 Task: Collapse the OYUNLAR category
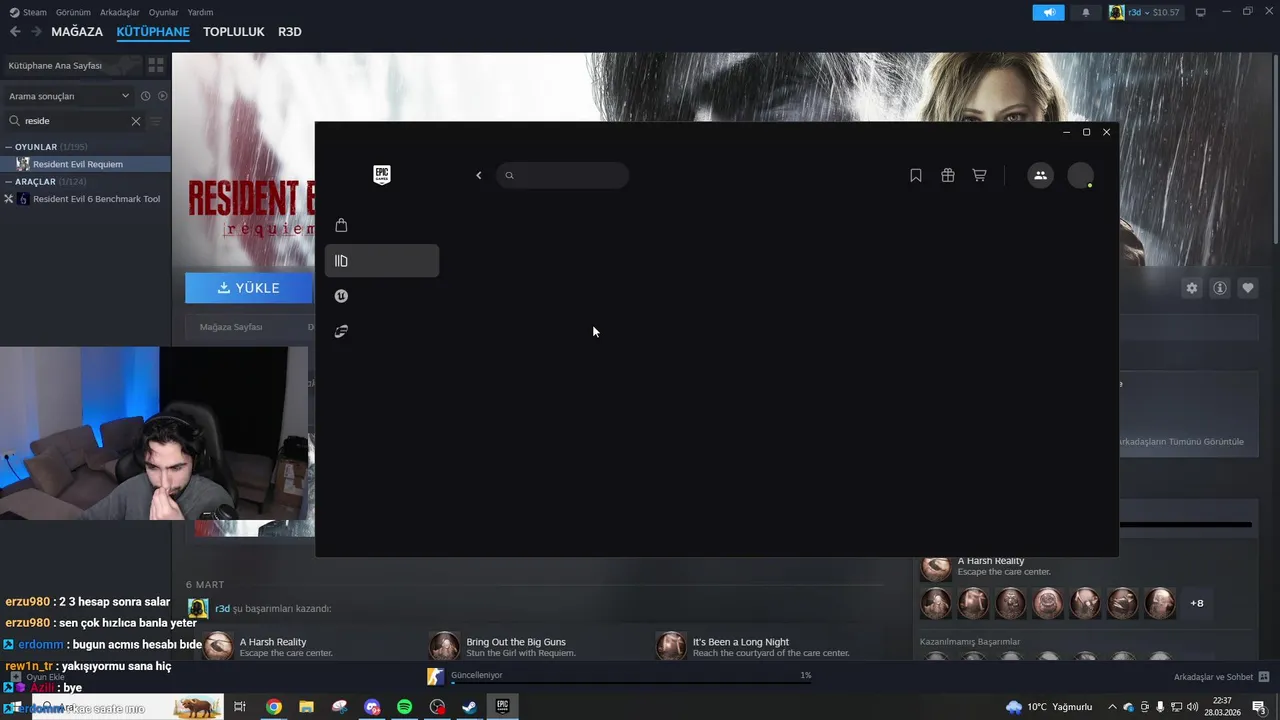[9, 147]
